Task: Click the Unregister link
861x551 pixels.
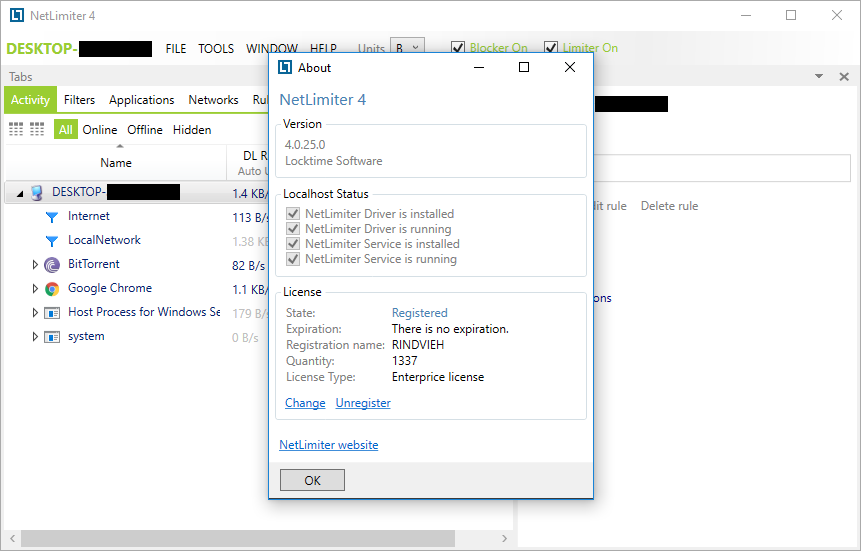Action: click(363, 403)
